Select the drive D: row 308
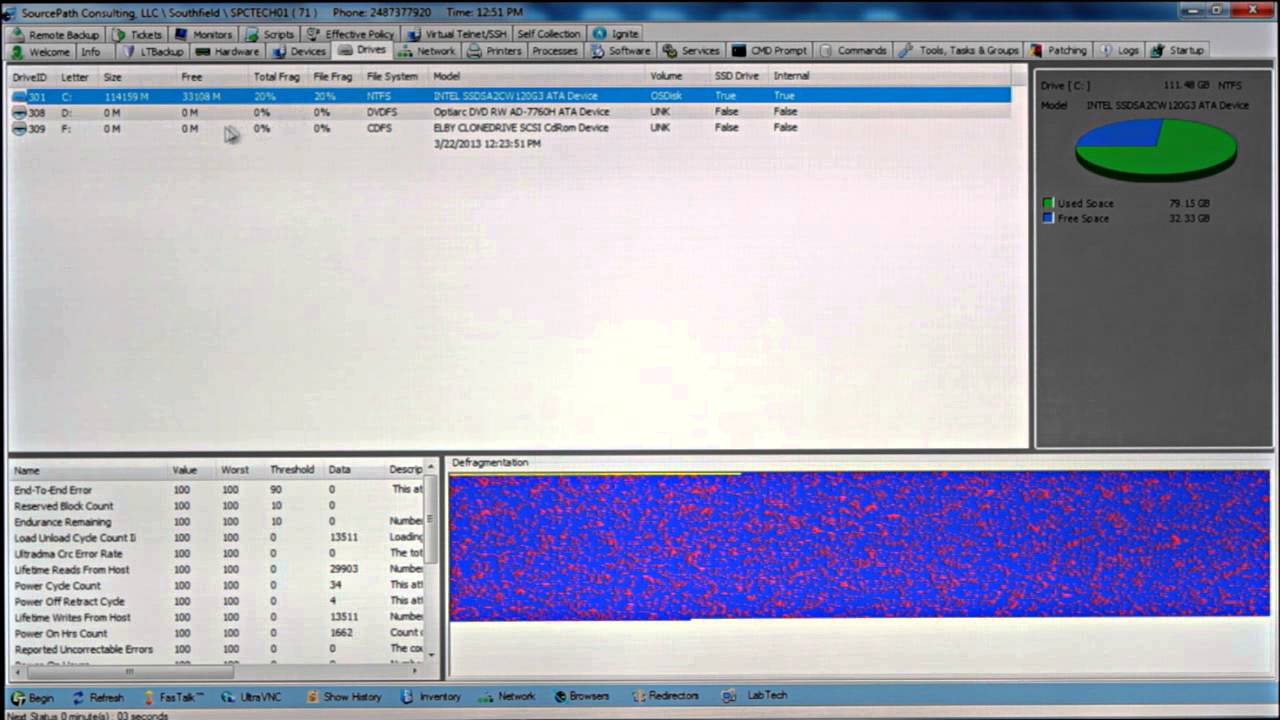 [510, 112]
